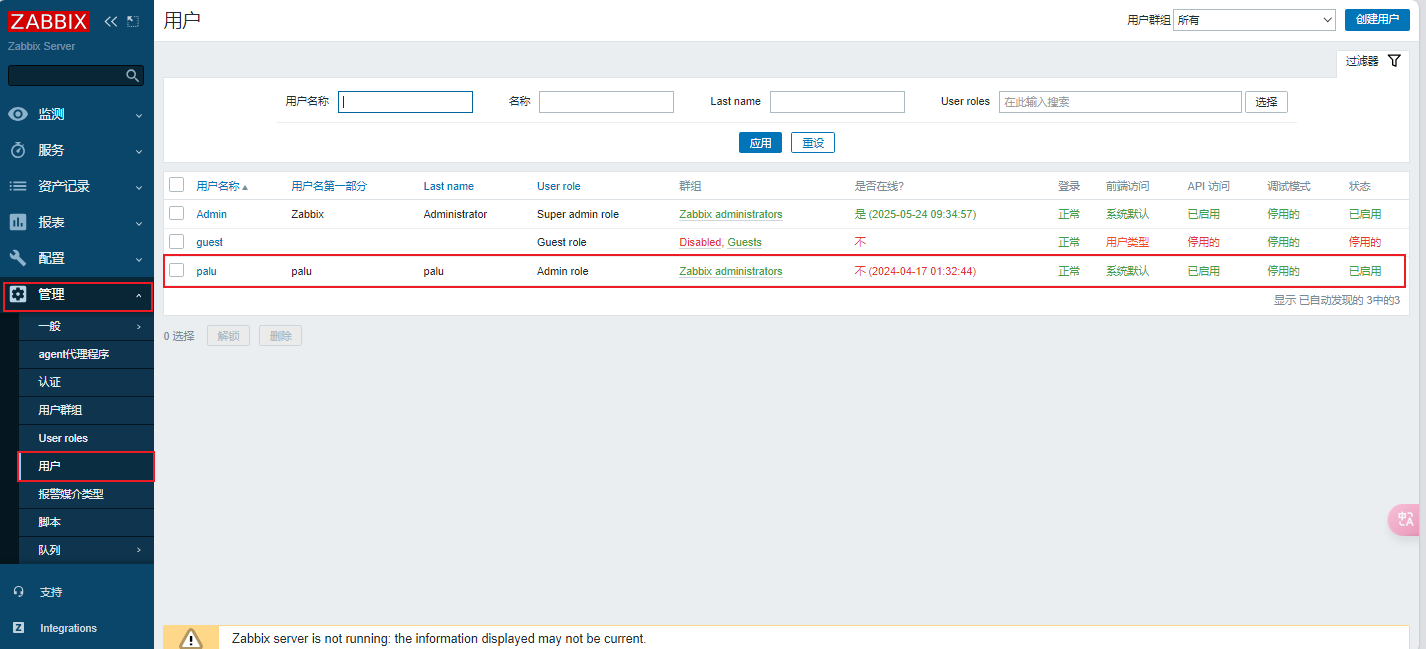Focus the Last name filter input
Image resolution: width=1426 pixels, height=649 pixels.
click(837, 102)
